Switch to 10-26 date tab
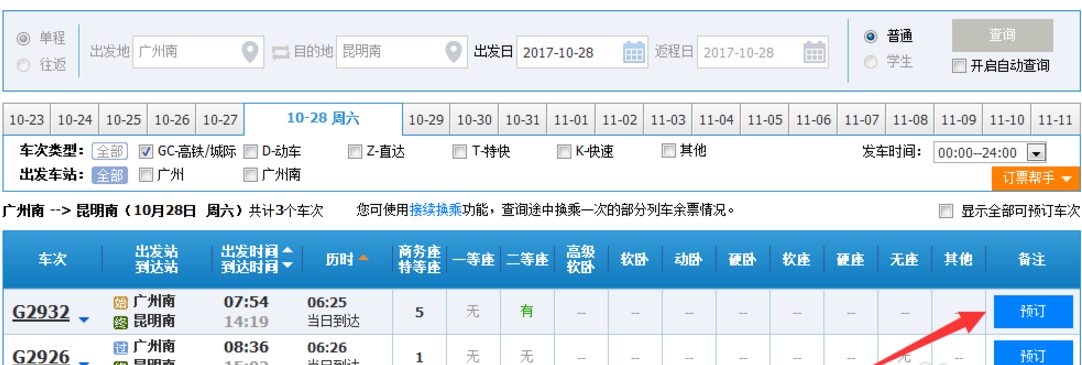 [172, 120]
